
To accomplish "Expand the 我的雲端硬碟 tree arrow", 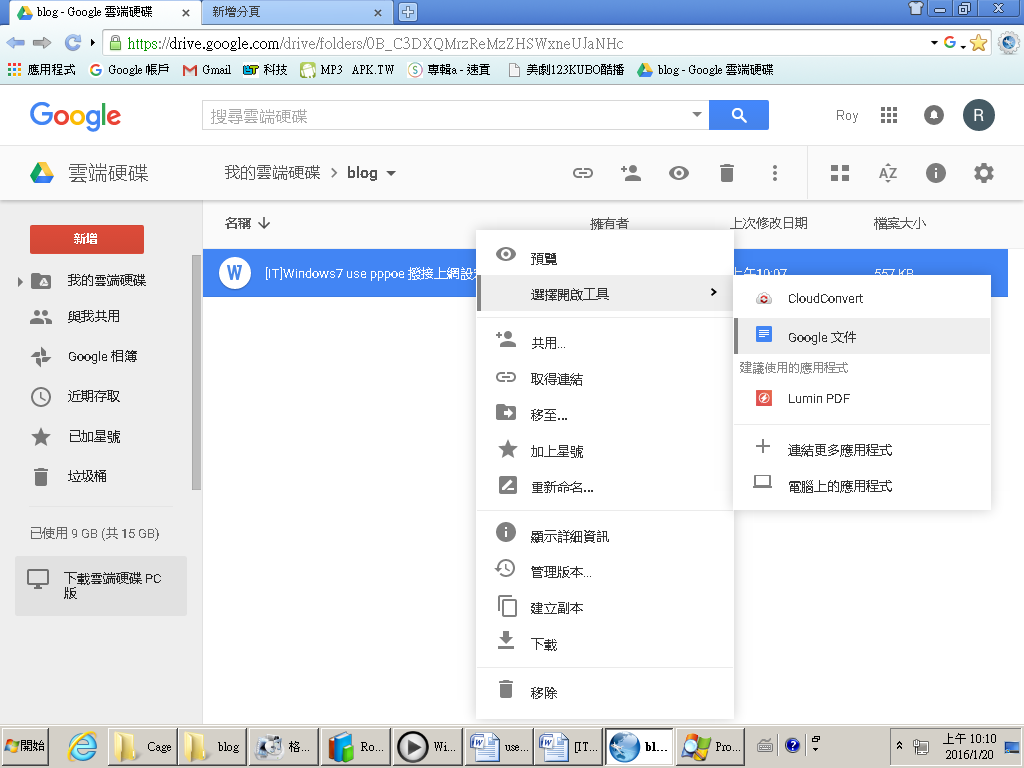I will tap(20, 281).
